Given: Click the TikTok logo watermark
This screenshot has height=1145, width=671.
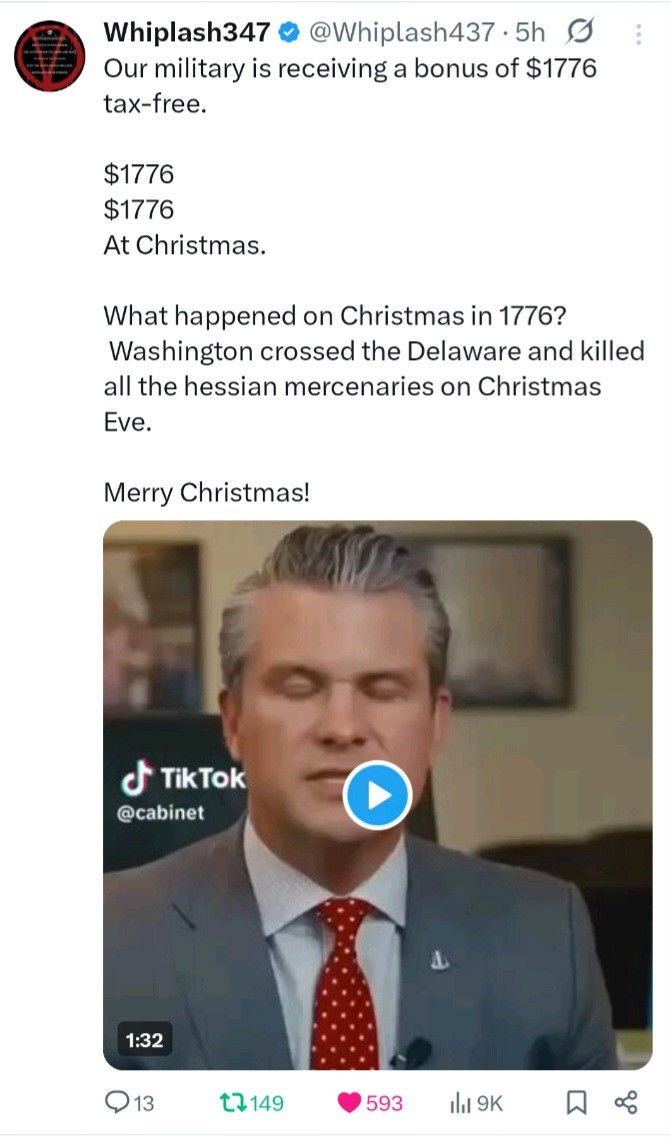Looking at the screenshot, I should [183, 778].
